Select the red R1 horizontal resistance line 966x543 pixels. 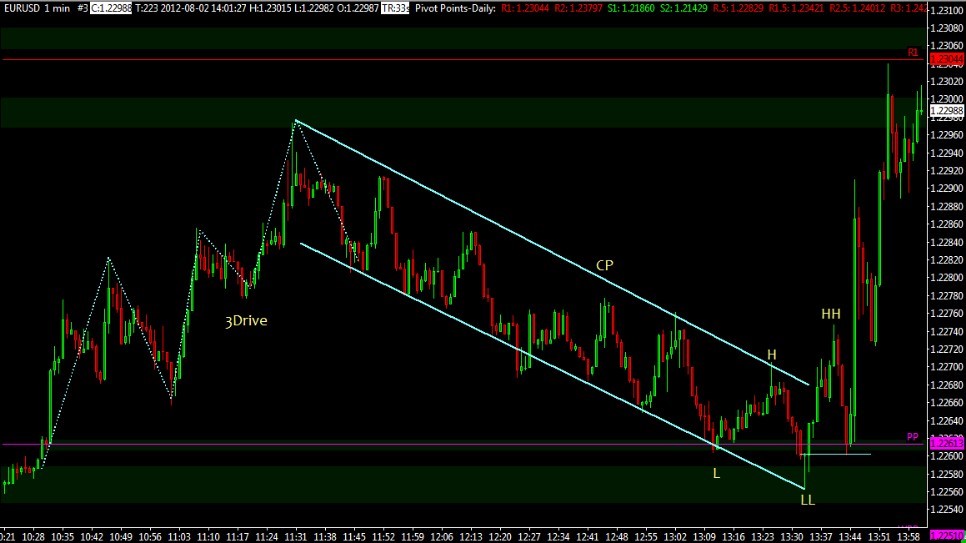point(462,59)
